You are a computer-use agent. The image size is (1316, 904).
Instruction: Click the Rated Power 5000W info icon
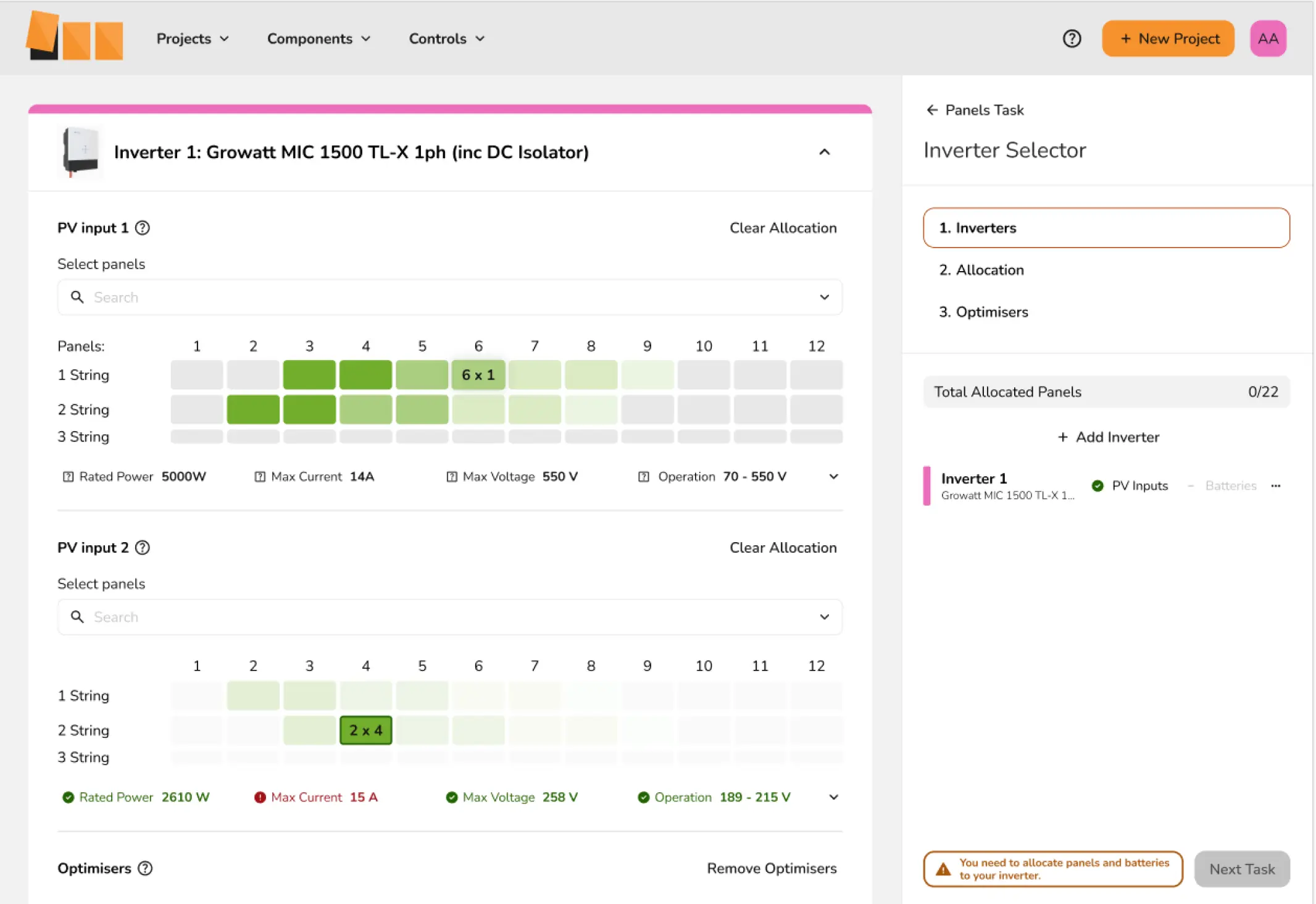[69, 477]
